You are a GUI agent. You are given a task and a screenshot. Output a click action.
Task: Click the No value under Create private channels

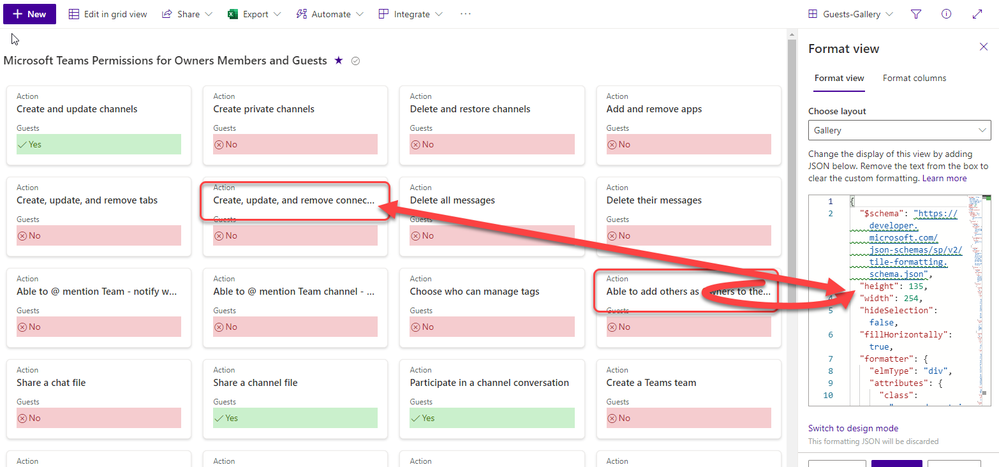[295, 144]
